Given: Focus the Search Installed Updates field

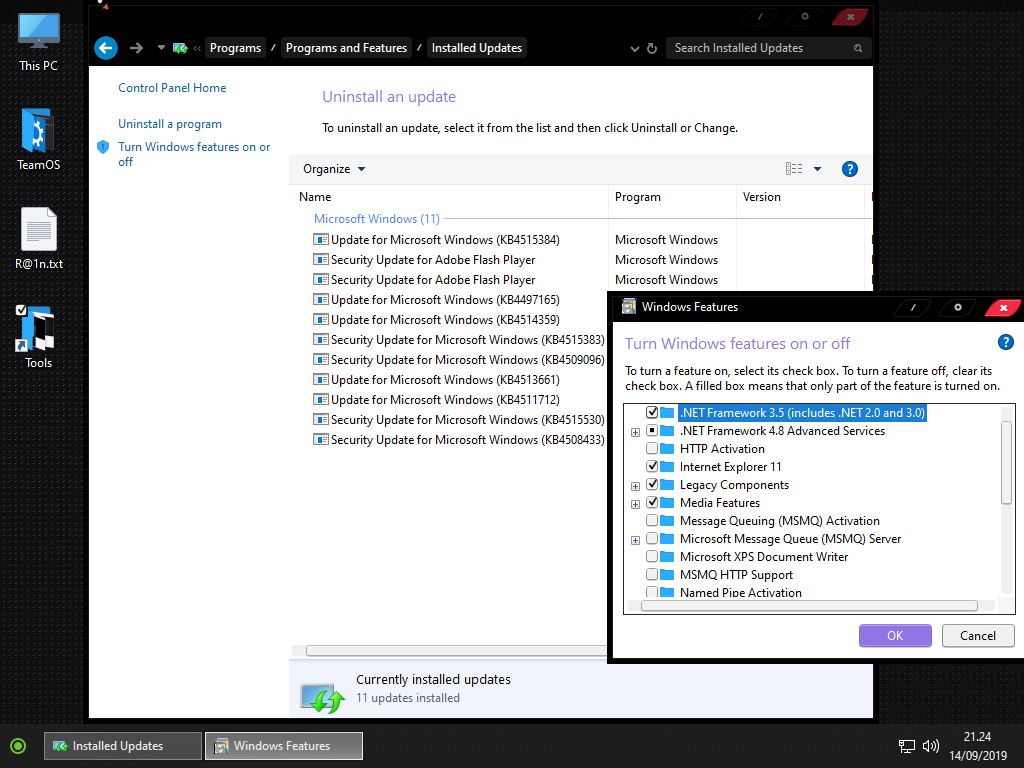Looking at the screenshot, I should 768,48.
